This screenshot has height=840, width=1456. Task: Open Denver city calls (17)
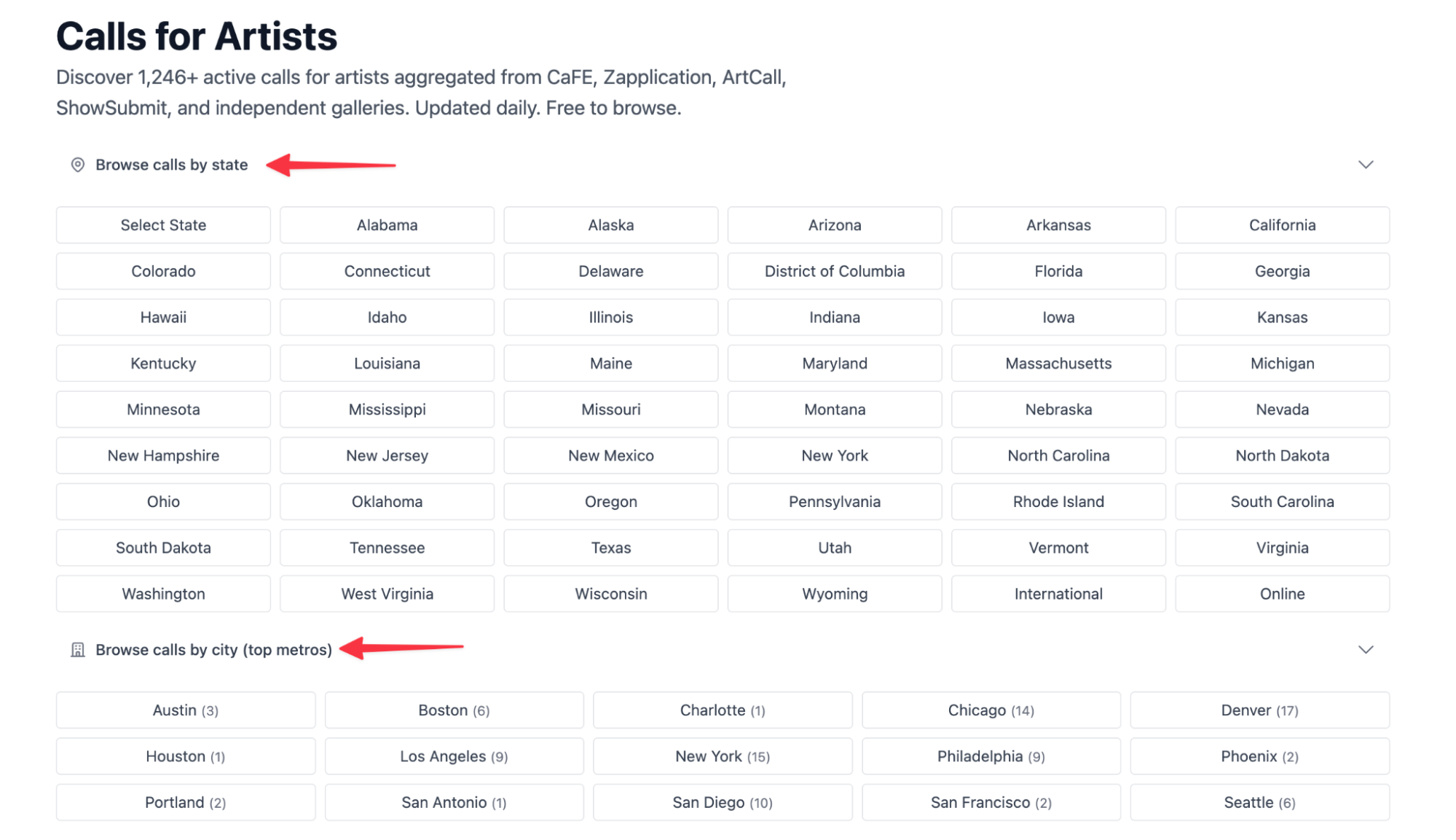tap(1259, 710)
